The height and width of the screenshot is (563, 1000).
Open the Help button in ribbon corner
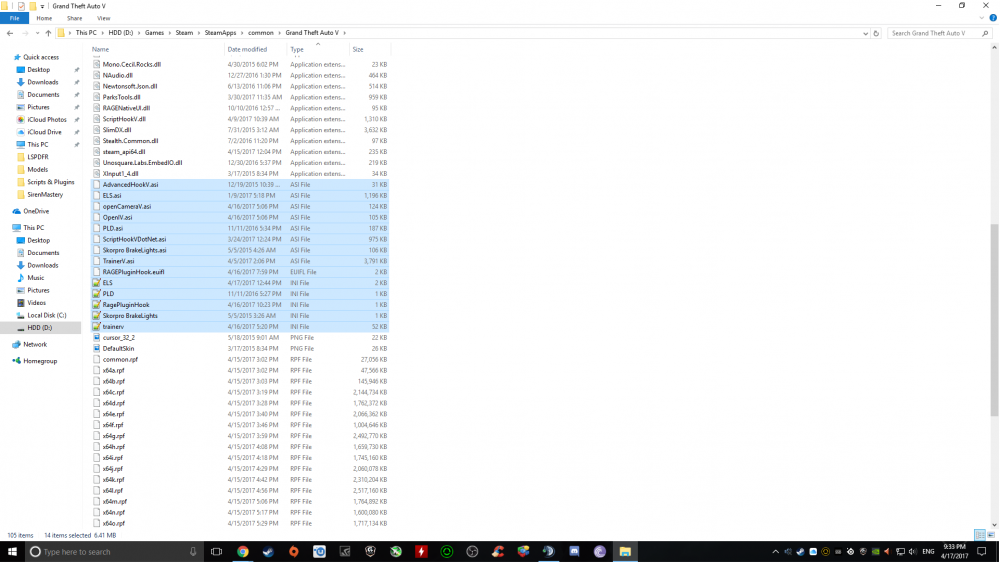pyautogui.click(x=993, y=18)
